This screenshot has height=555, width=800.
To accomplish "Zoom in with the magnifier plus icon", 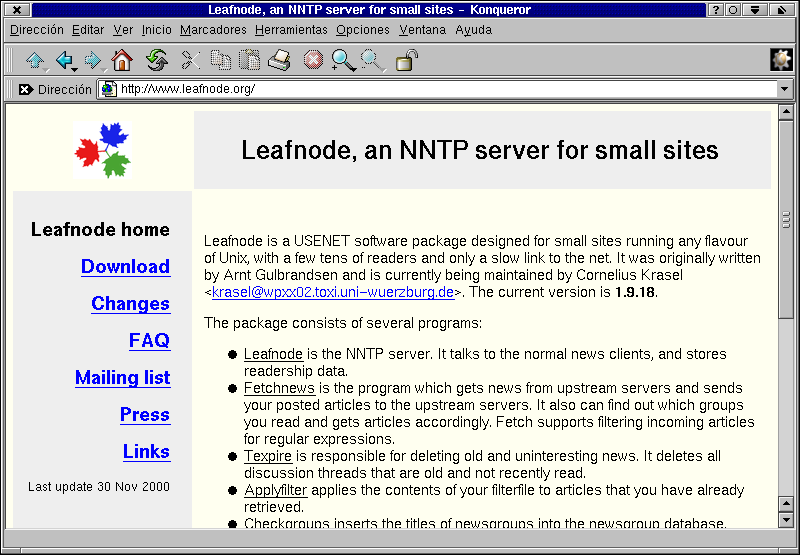I will [343, 61].
